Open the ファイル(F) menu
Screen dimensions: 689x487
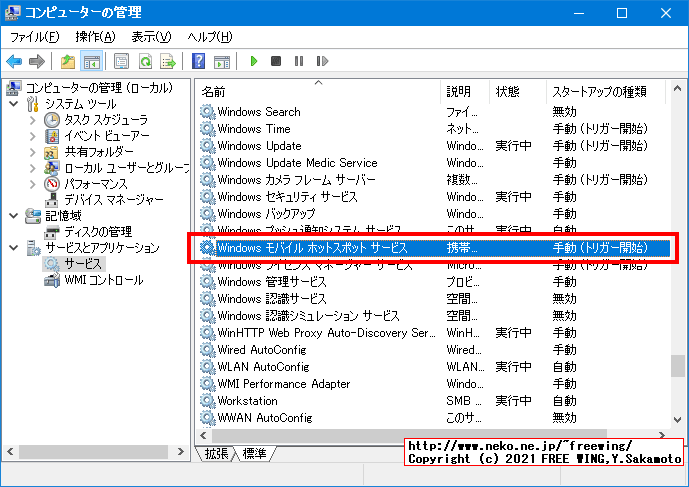coord(34,37)
